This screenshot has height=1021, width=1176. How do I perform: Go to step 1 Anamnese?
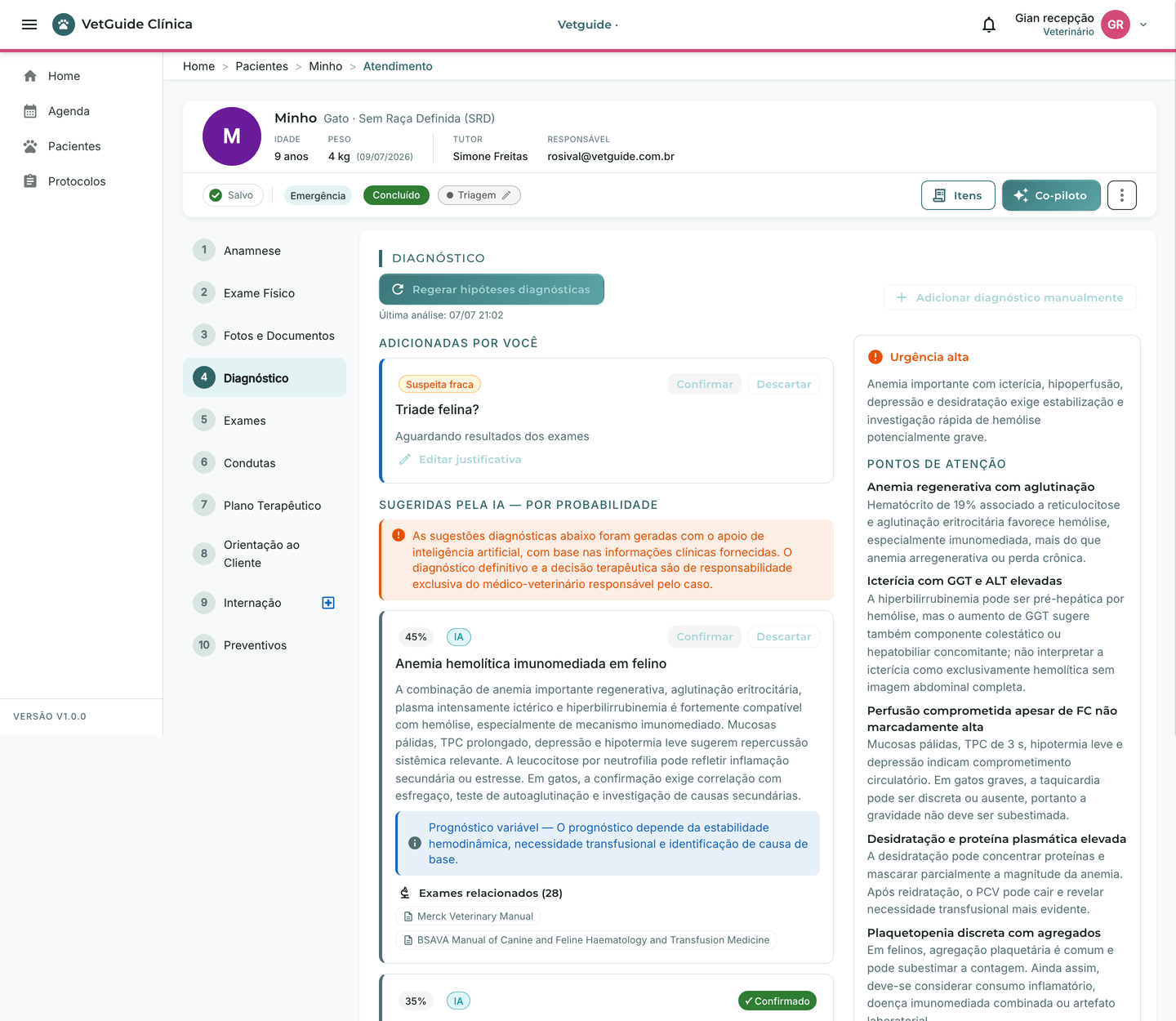click(x=265, y=251)
